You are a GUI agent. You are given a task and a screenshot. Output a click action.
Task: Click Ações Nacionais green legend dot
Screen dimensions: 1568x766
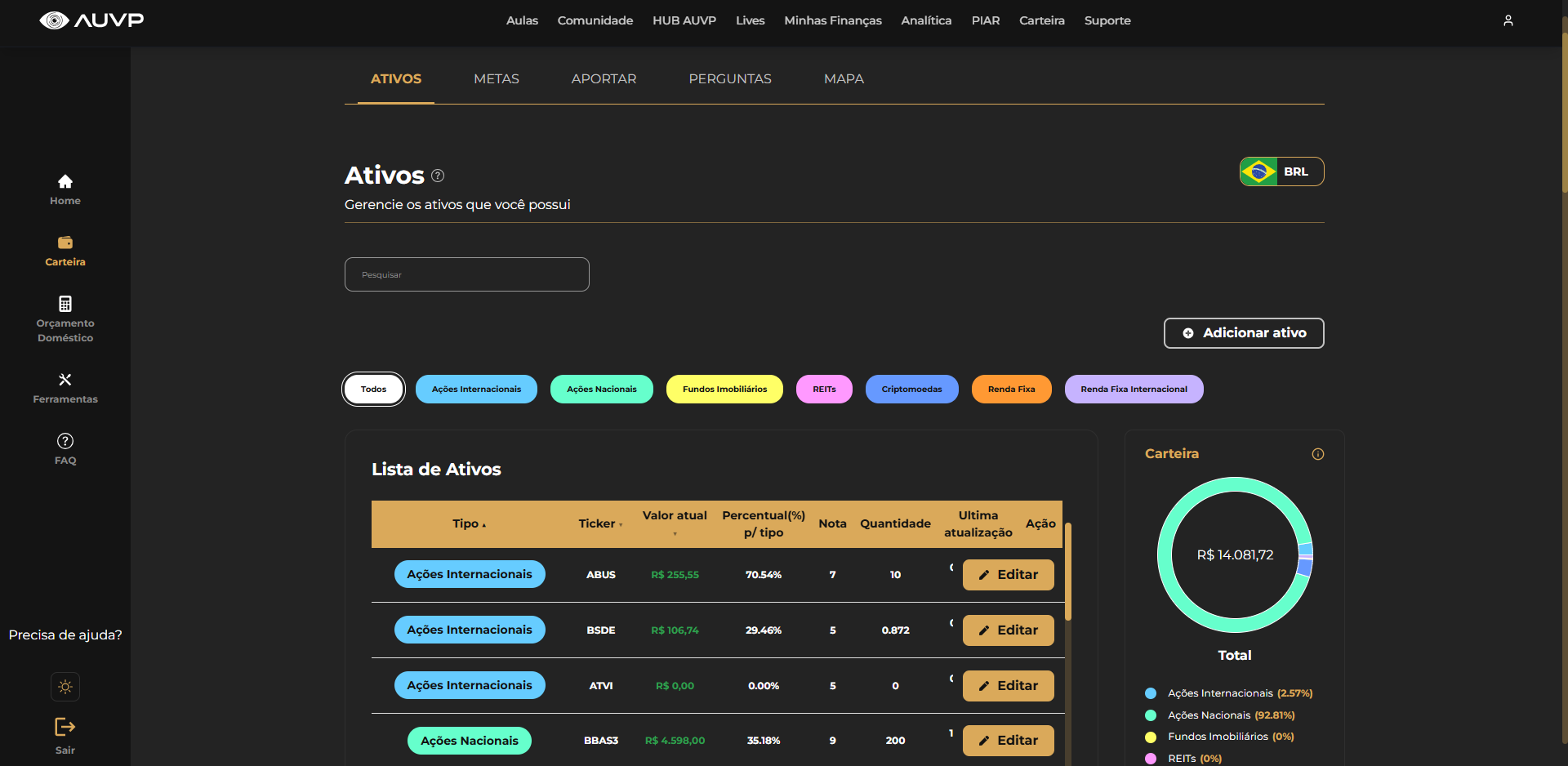click(1151, 715)
